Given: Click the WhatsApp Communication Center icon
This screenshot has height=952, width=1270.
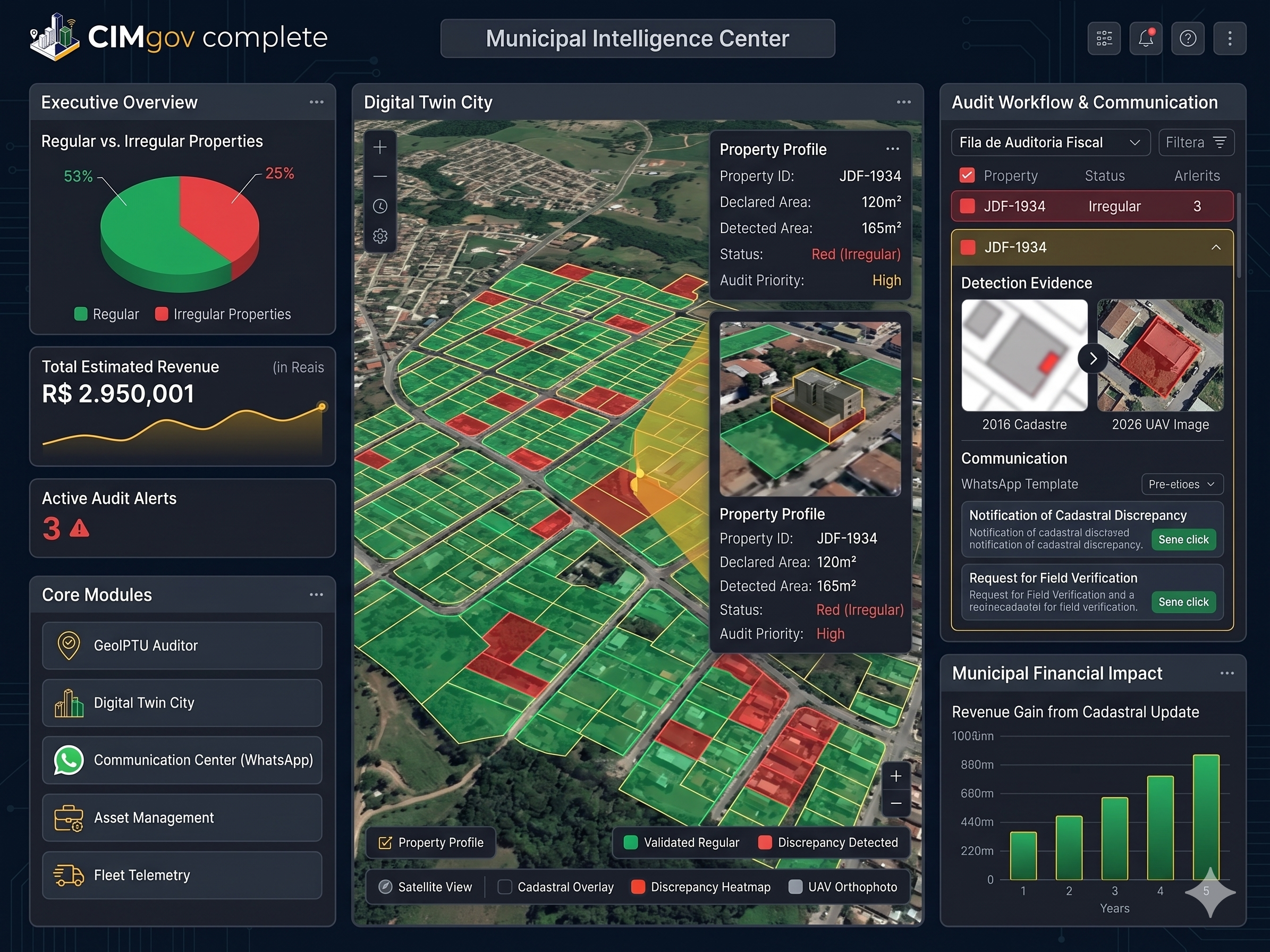Looking at the screenshot, I should (x=69, y=760).
